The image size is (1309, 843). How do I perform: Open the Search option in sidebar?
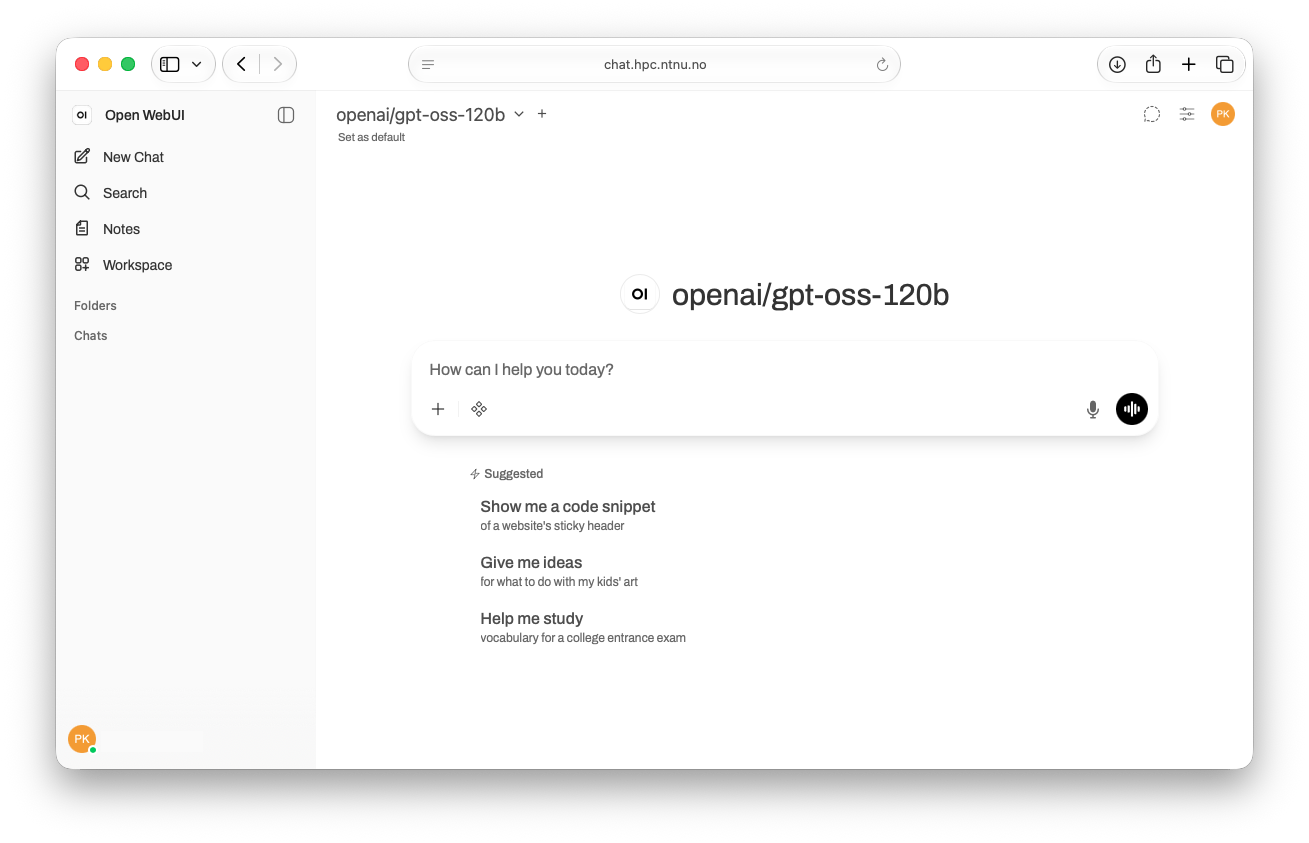tap(185, 193)
